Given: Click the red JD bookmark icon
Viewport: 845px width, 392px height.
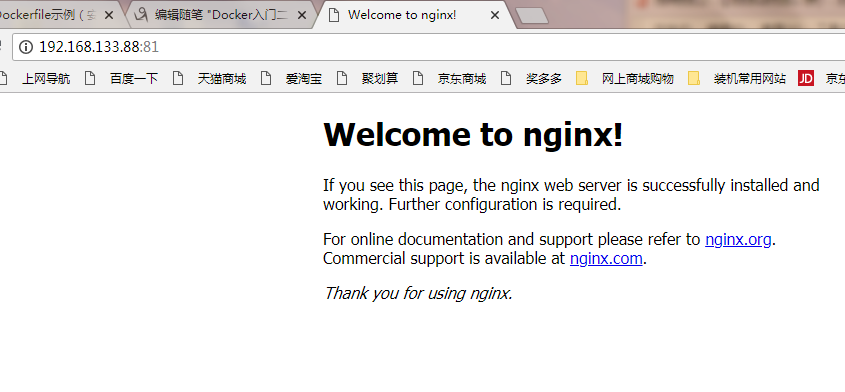Looking at the screenshot, I should [x=806, y=79].
